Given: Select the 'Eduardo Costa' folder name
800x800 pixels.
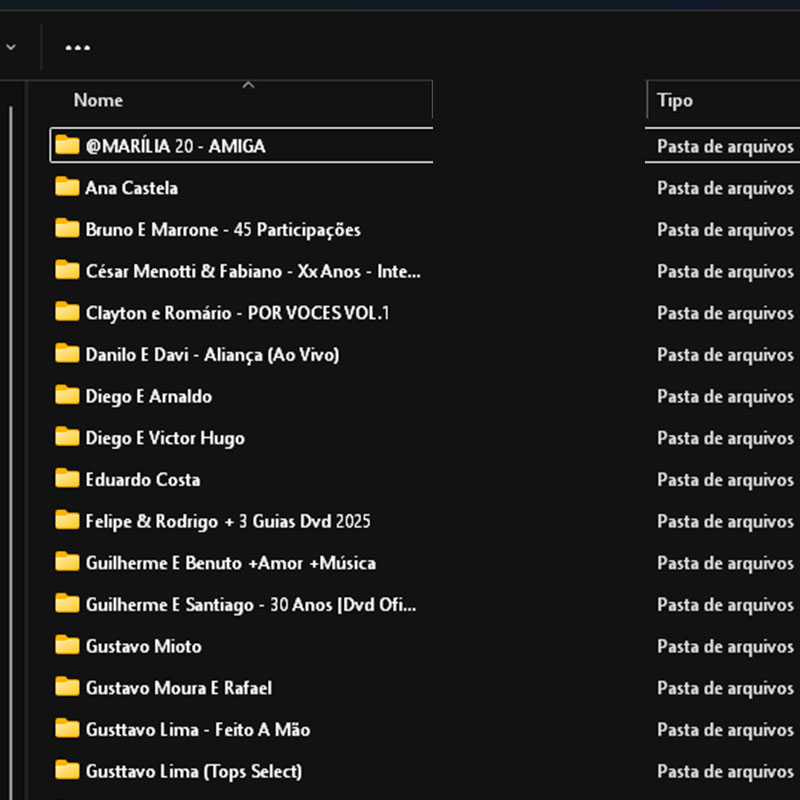Looking at the screenshot, I should click(x=143, y=480).
